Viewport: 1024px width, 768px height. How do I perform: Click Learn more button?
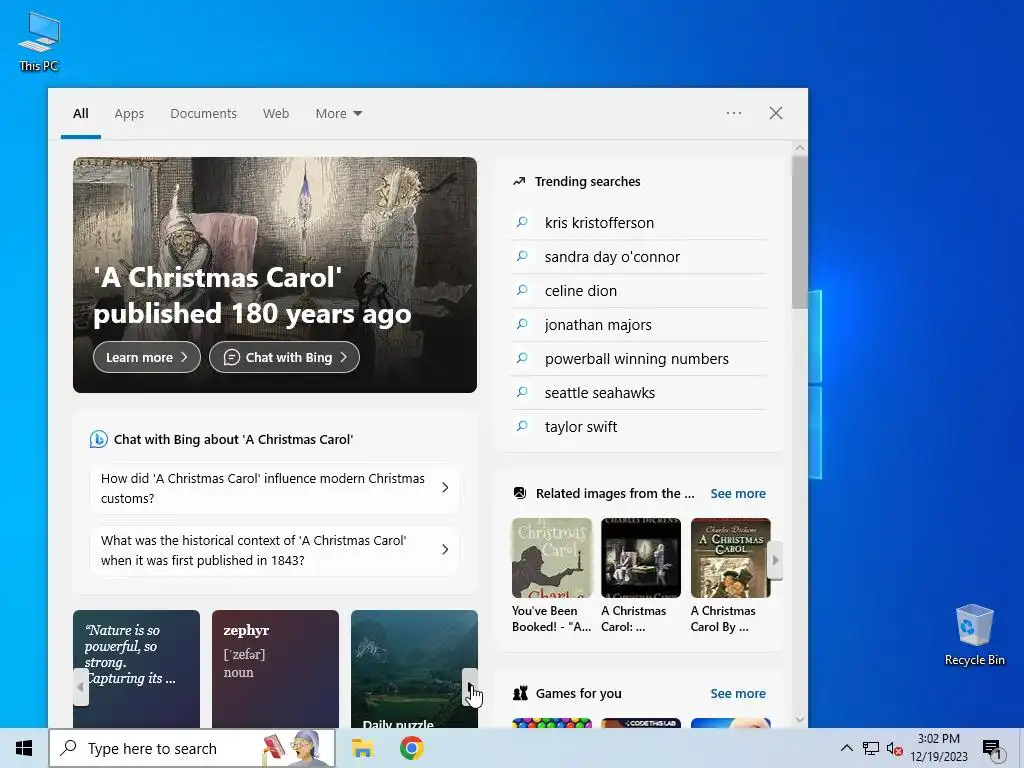click(147, 357)
